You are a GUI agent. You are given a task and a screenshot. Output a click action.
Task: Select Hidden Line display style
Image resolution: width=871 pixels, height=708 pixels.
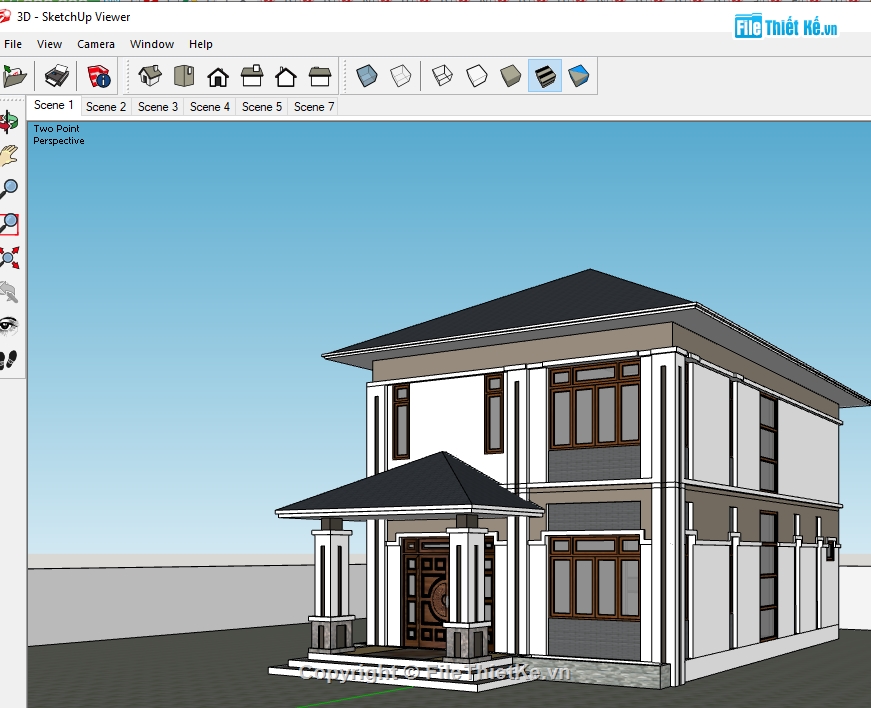pos(477,76)
